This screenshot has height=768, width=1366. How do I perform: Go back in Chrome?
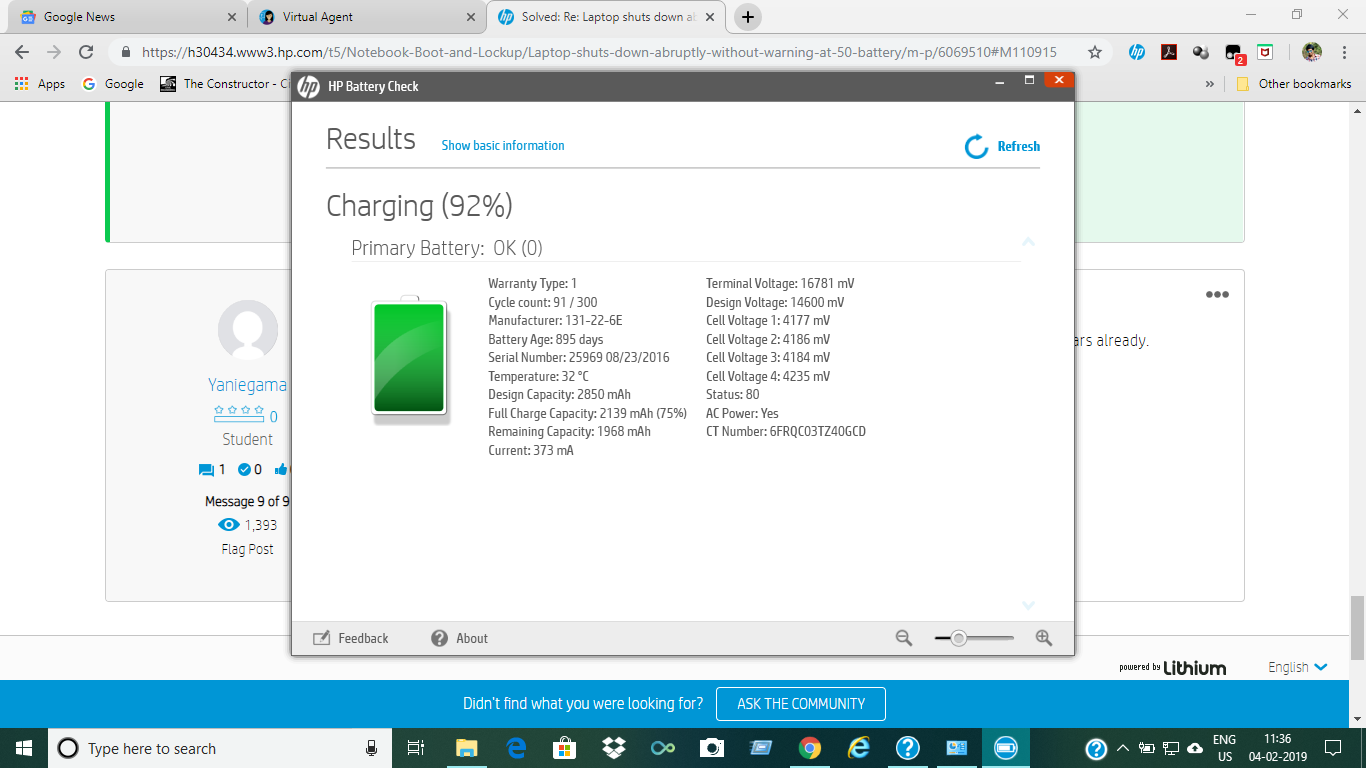(22, 52)
